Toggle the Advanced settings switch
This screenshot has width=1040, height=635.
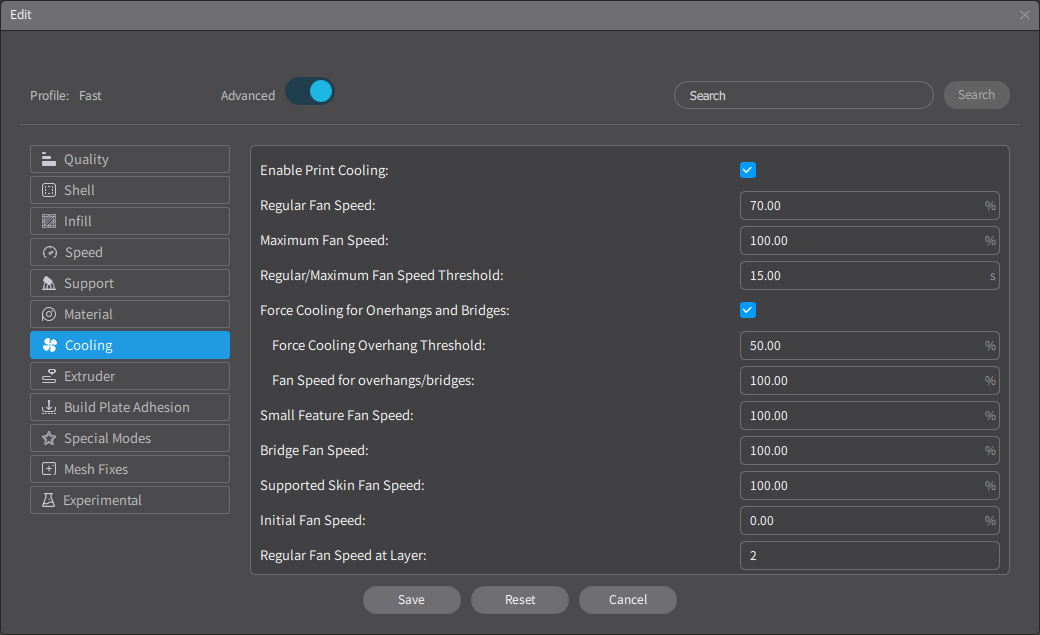pyautogui.click(x=309, y=90)
